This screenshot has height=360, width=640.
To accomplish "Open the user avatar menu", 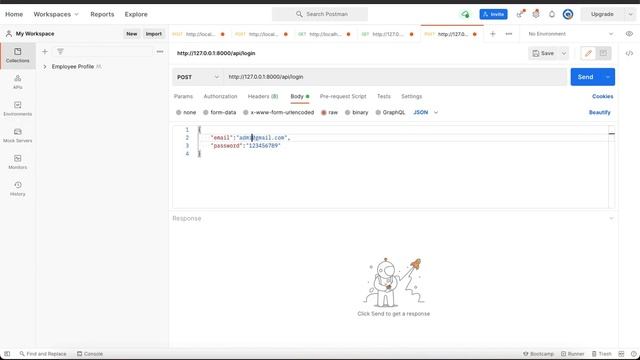I will click(x=568, y=14).
